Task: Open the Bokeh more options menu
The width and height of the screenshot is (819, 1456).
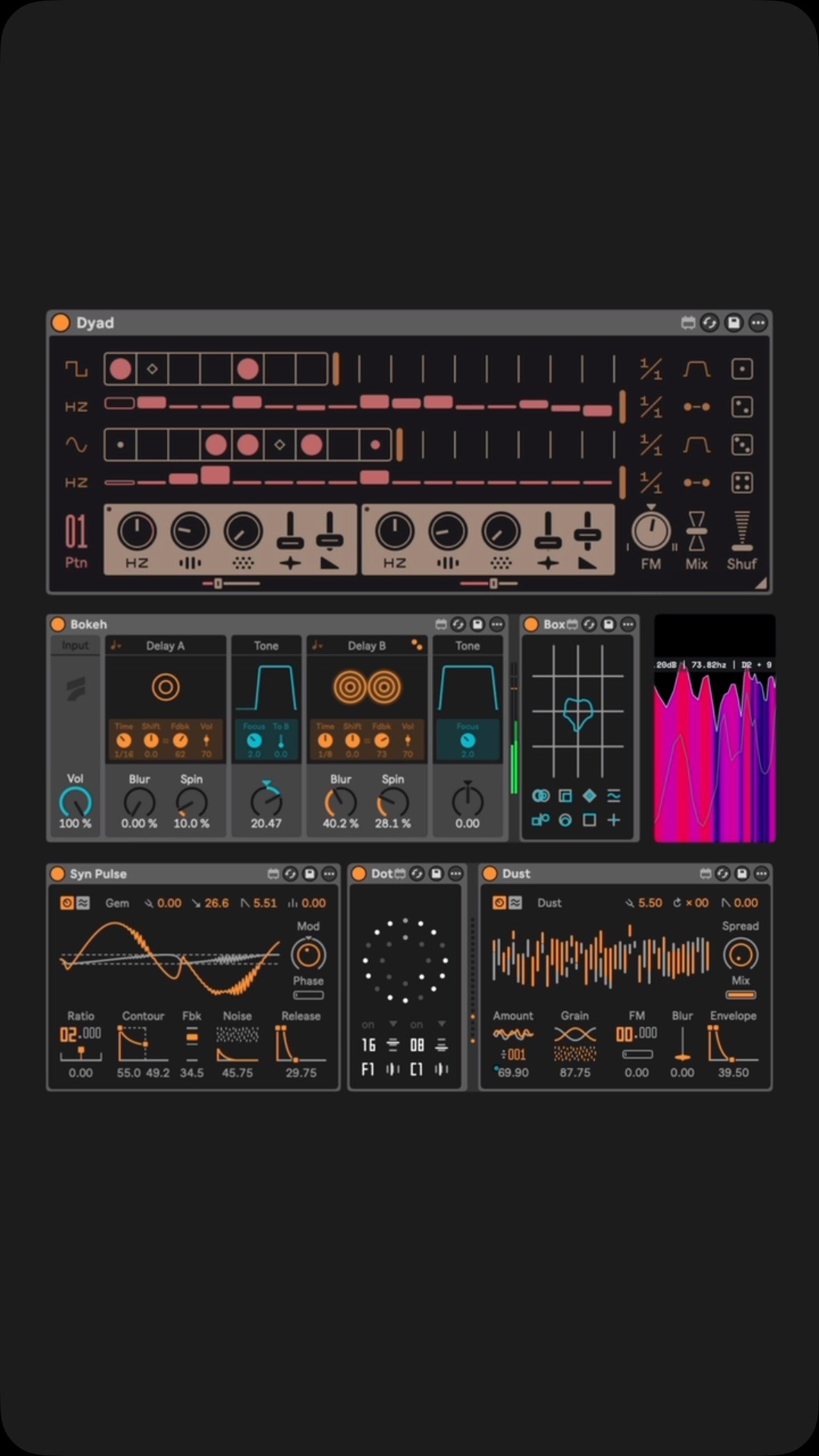Action: [497, 624]
